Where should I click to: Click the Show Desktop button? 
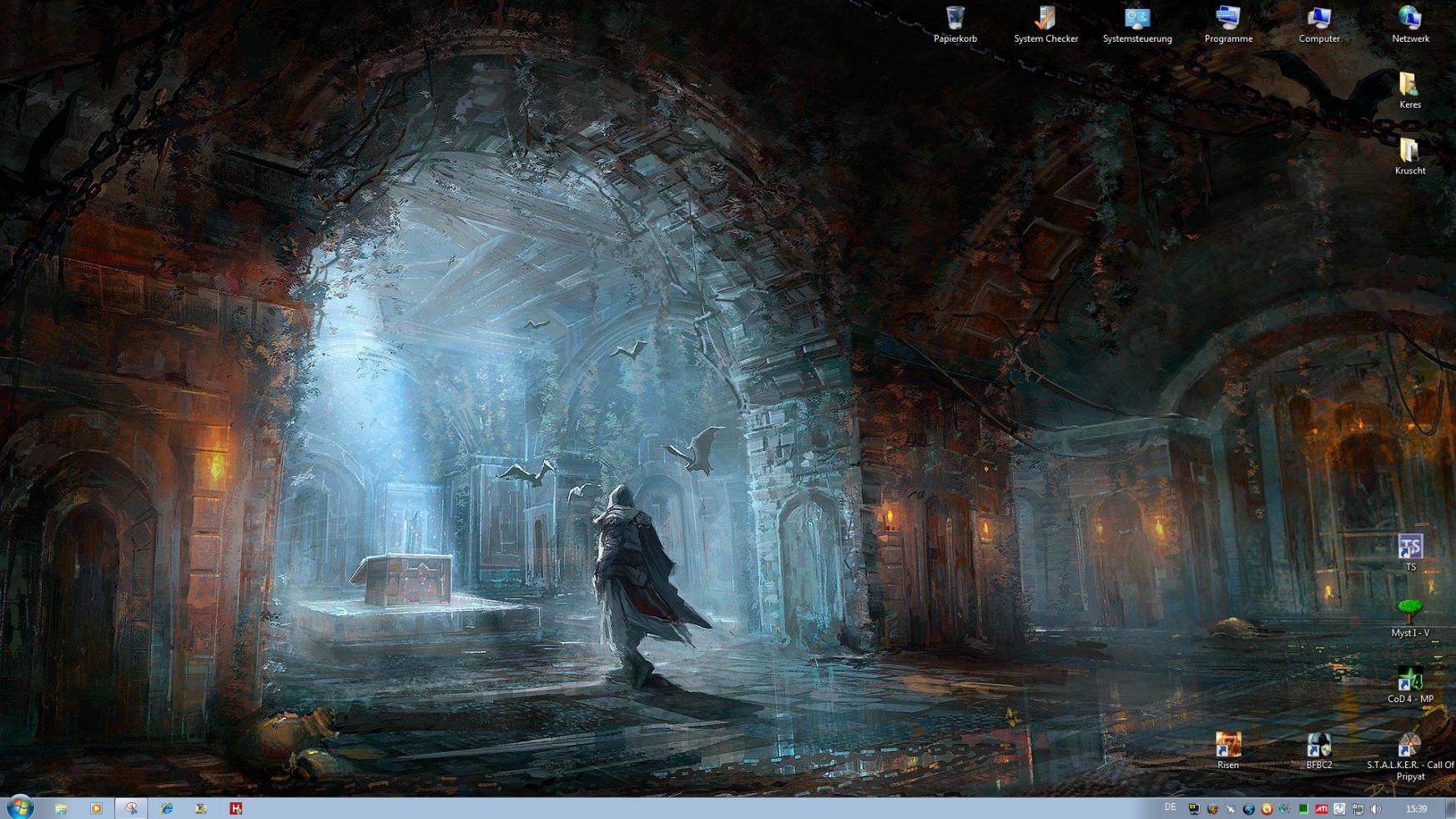(1450, 808)
